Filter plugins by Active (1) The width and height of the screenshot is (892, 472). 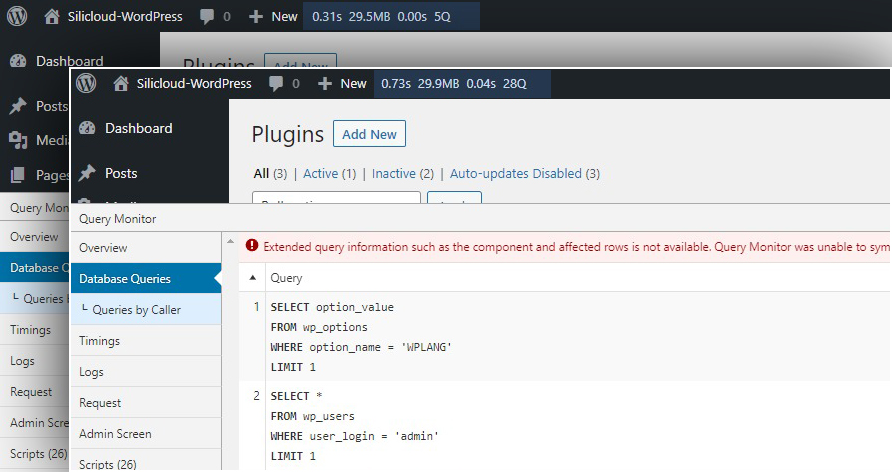[x=329, y=173]
